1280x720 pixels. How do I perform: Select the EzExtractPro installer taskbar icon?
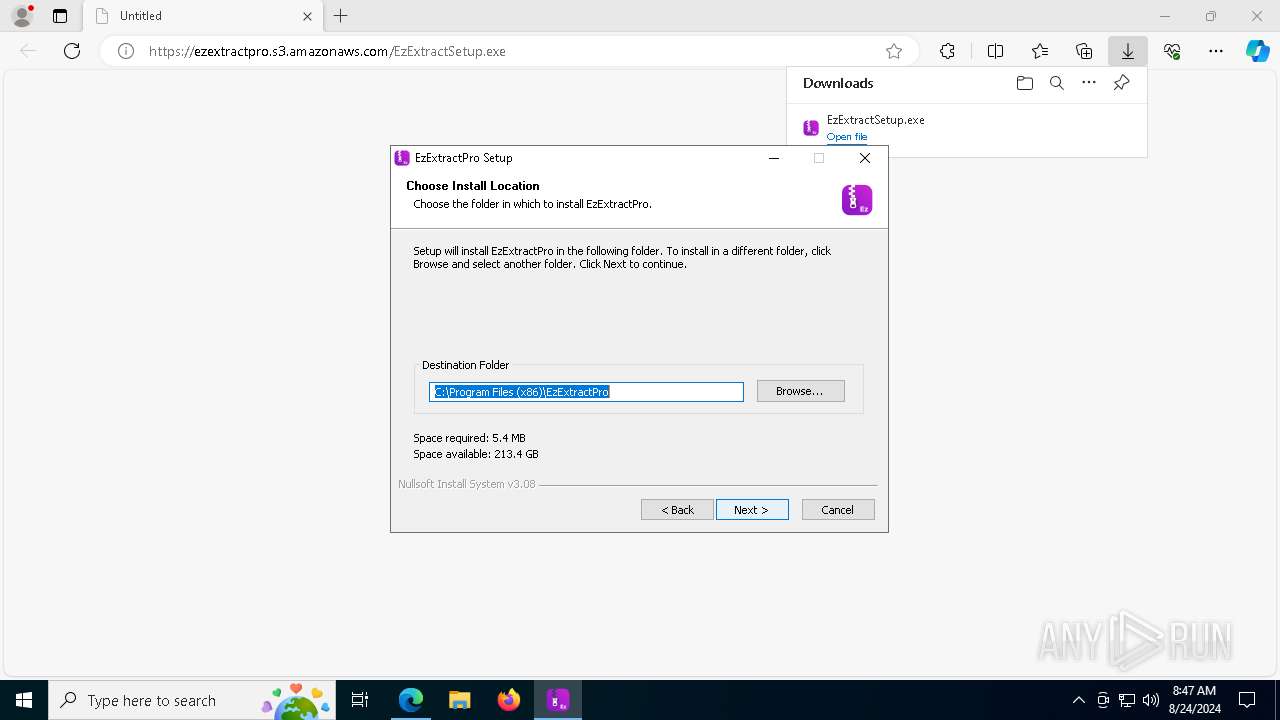pyautogui.click(x=558, y=701)
